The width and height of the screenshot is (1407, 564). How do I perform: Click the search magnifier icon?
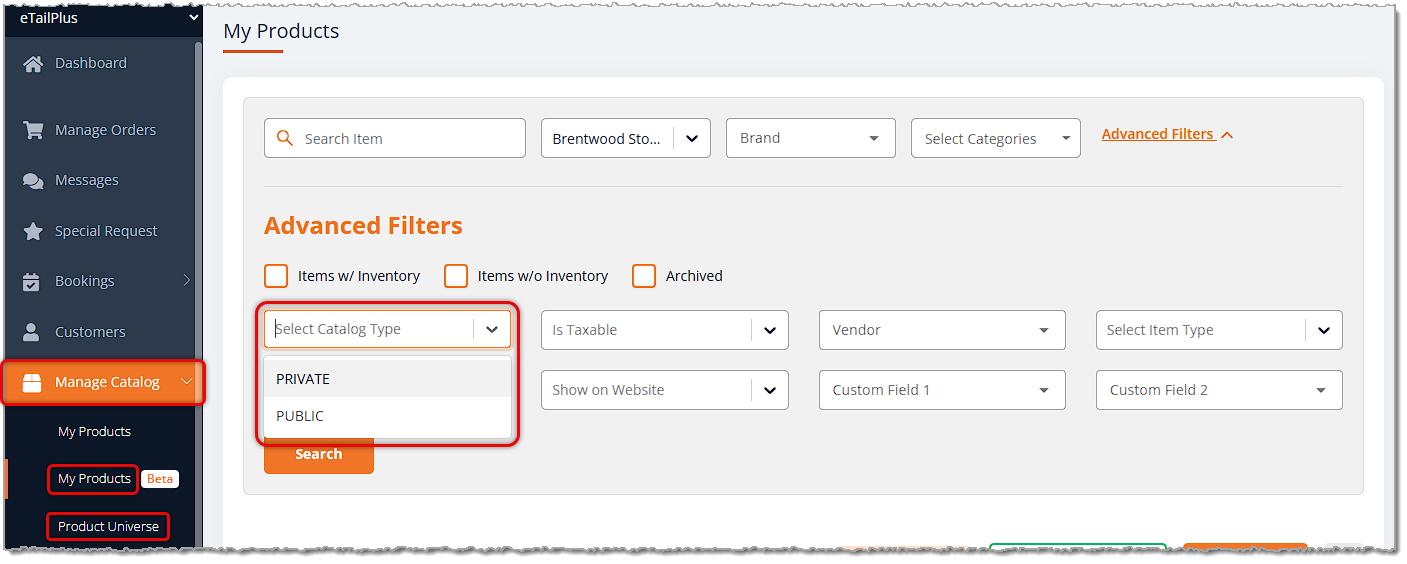click(285, 138)
